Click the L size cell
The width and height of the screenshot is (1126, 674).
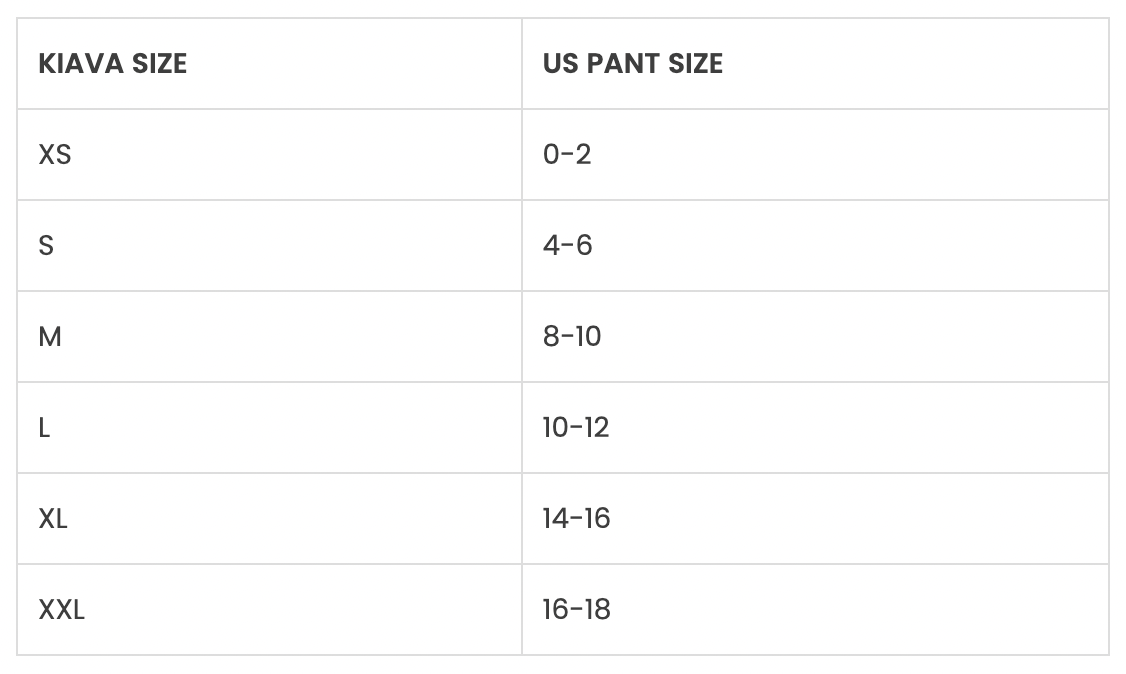point(44,428)
